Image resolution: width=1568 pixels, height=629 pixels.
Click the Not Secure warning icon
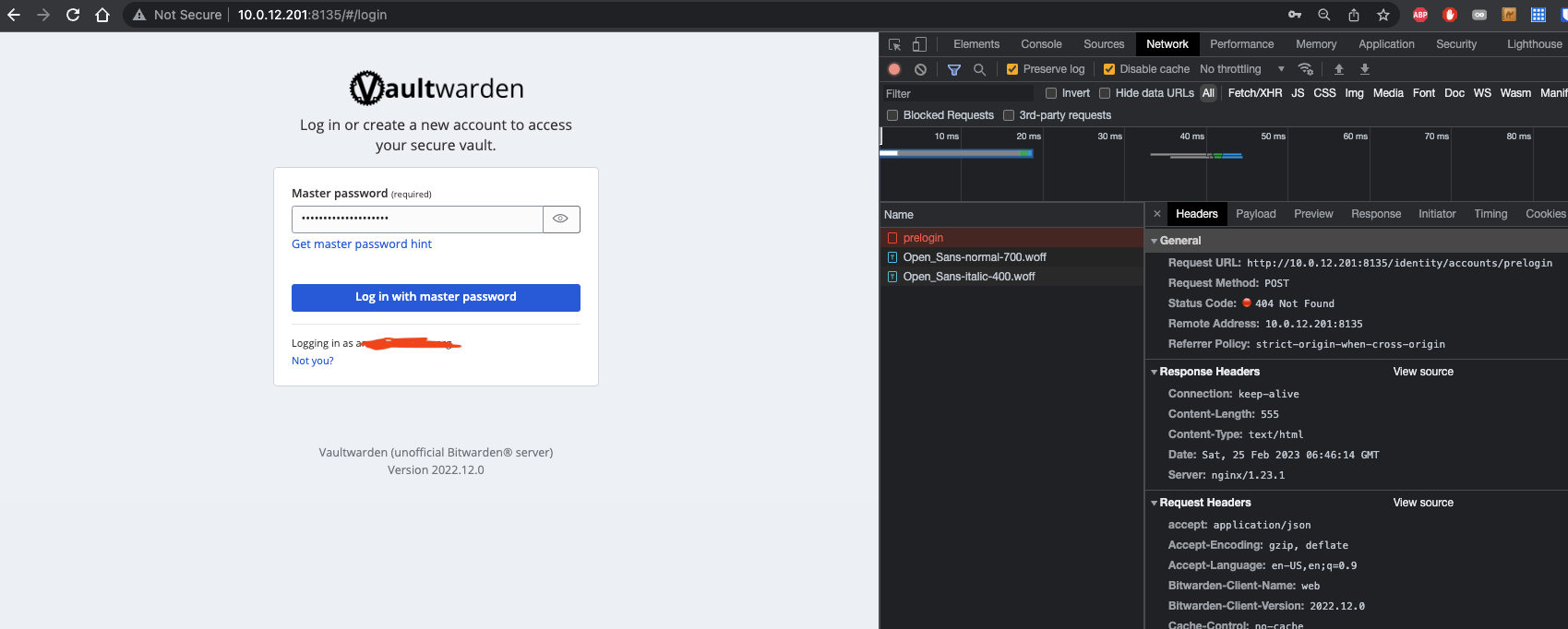click(139, 15)
